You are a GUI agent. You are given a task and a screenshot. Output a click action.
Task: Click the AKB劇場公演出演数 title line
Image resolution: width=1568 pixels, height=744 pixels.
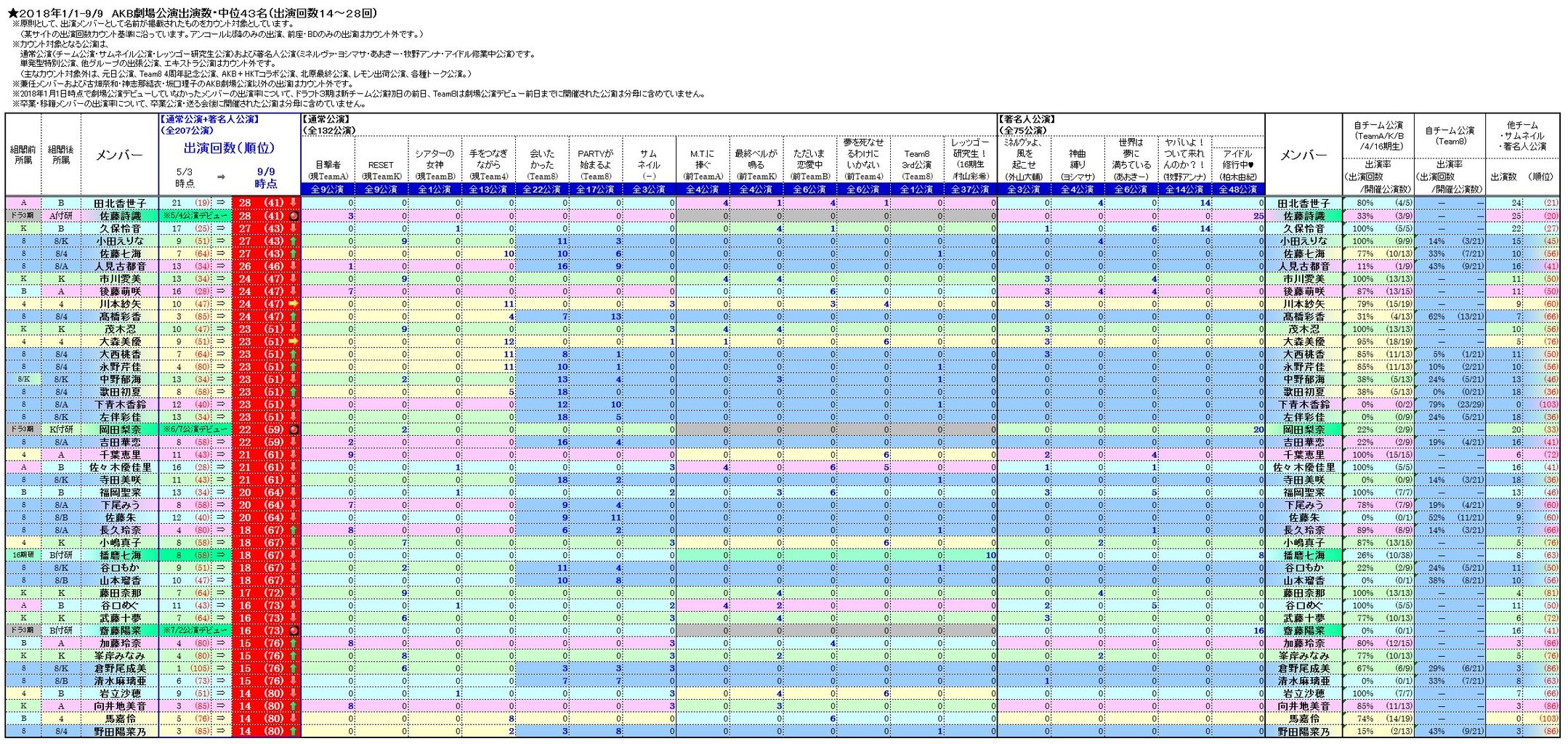click(193, 13)
